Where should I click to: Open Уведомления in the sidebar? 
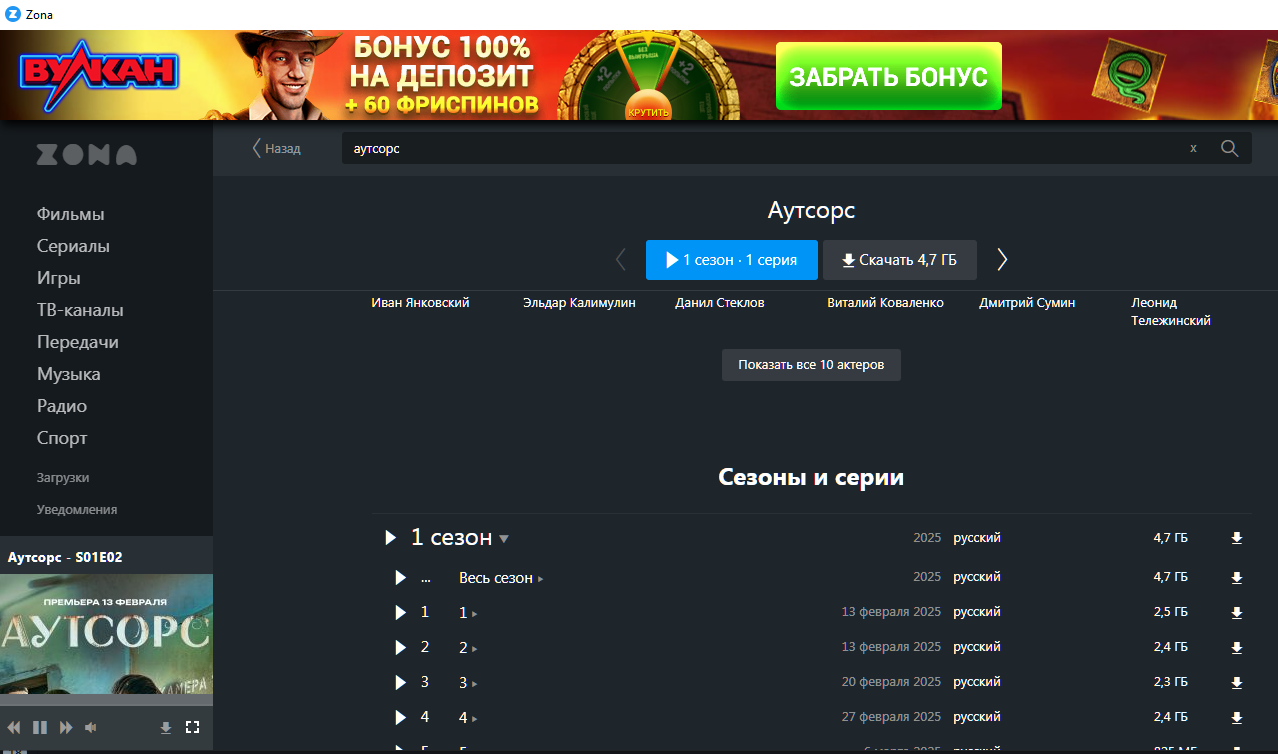[x=77, y=510]
